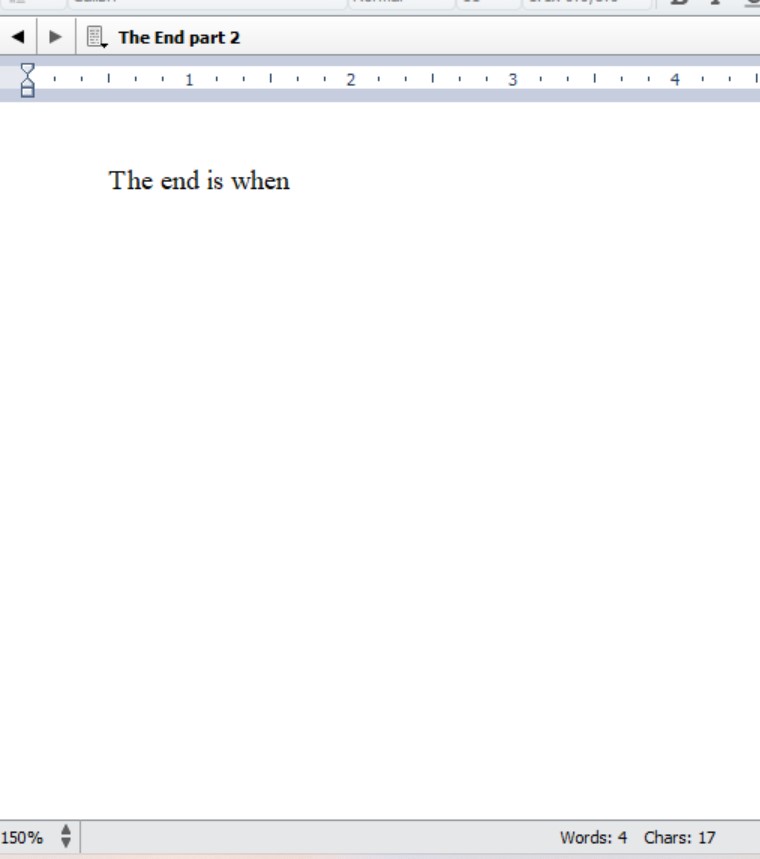This screenshot has width=760, height=859.
Task: Click the Chars: 17 counter in footer
Action: 680,838
